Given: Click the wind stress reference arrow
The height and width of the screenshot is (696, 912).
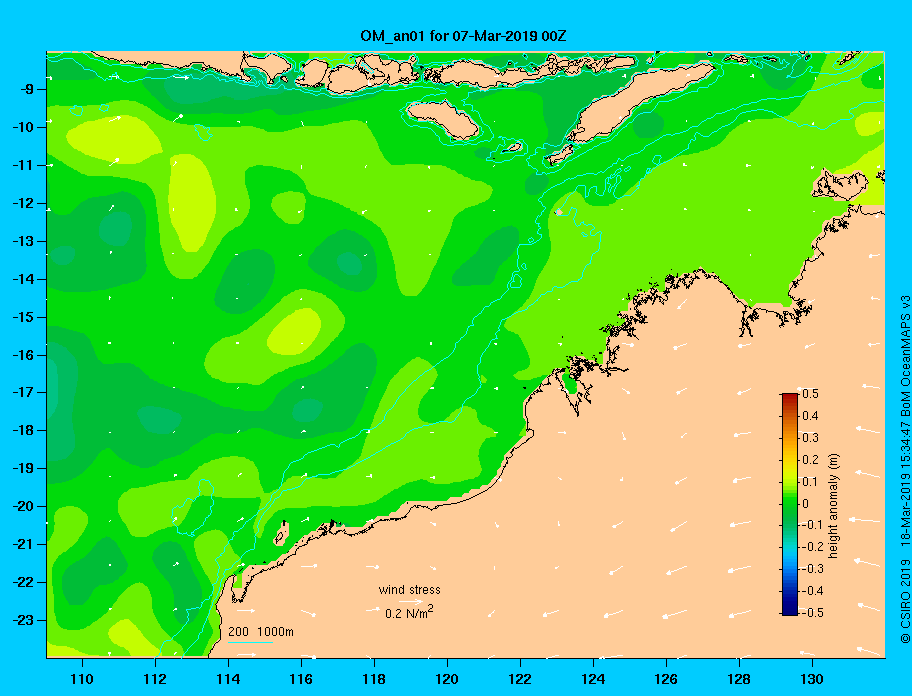Looking at the screenshot, I should [x=411, y=602].
